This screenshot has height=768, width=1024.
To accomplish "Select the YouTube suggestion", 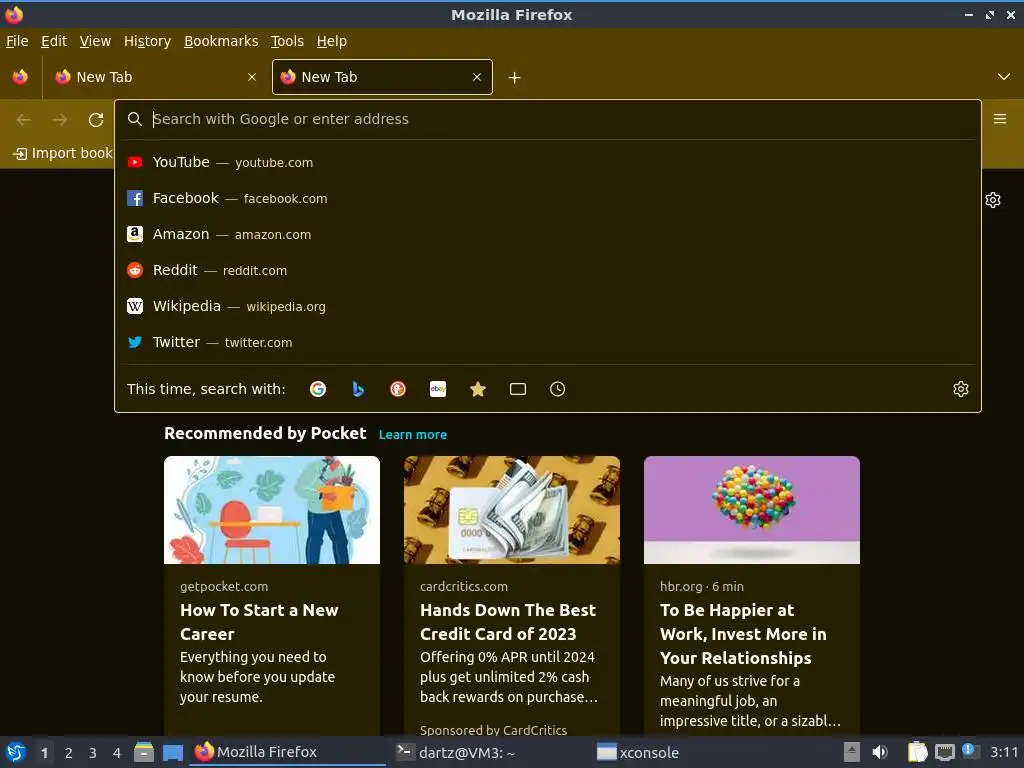I will tap(547, 162).
